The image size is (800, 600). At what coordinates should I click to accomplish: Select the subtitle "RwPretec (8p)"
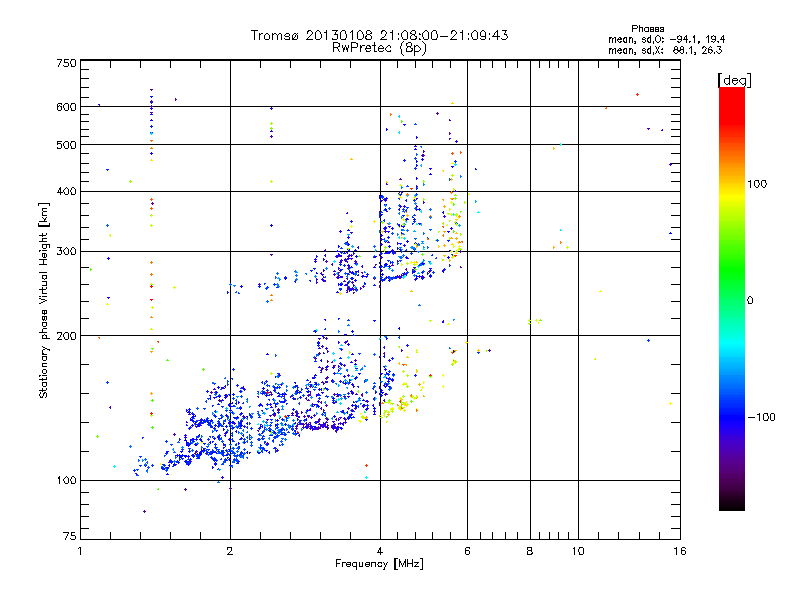click(x=379, y=48)
